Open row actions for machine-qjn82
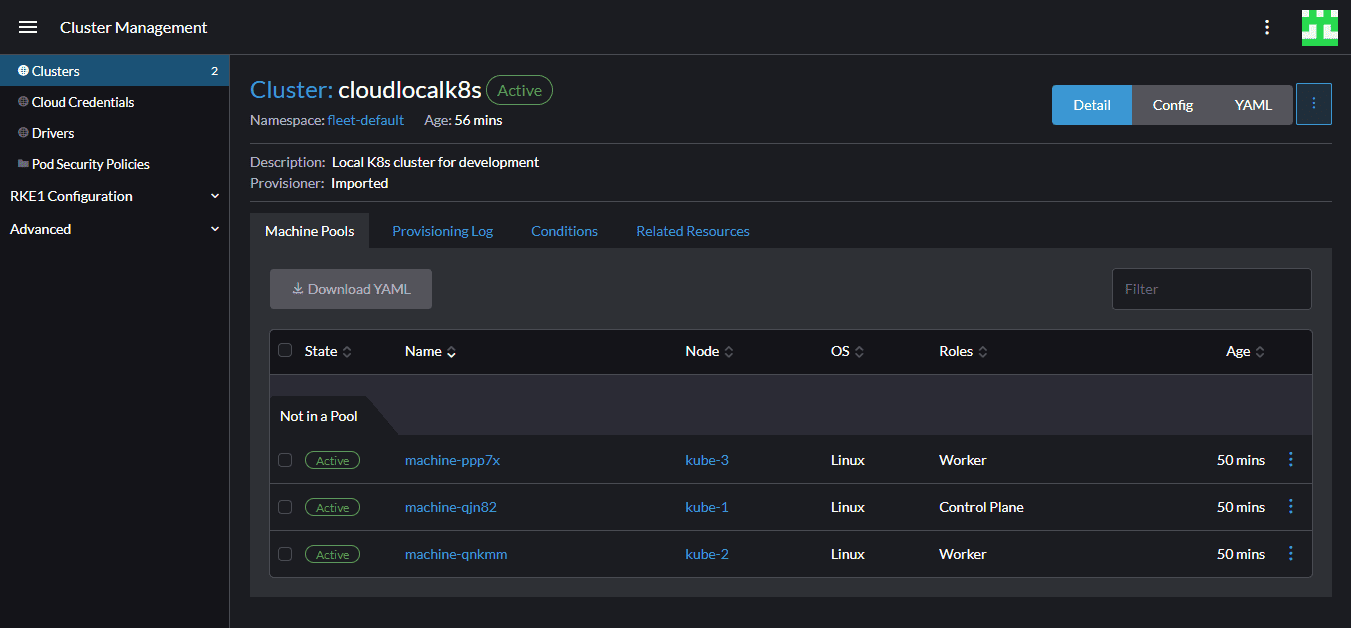 pos(1290,507)
